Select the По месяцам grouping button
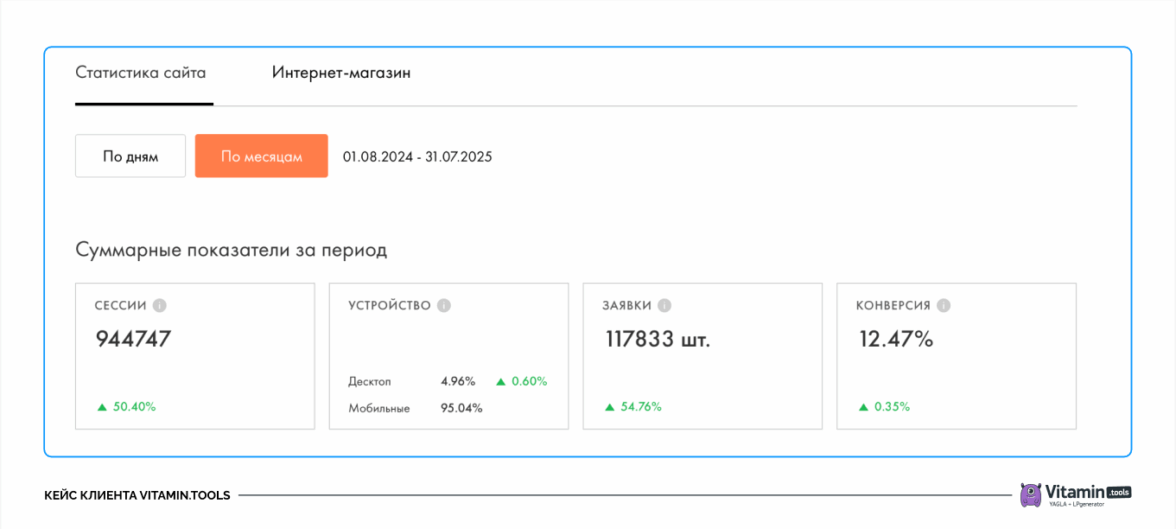 pos(261,156)
